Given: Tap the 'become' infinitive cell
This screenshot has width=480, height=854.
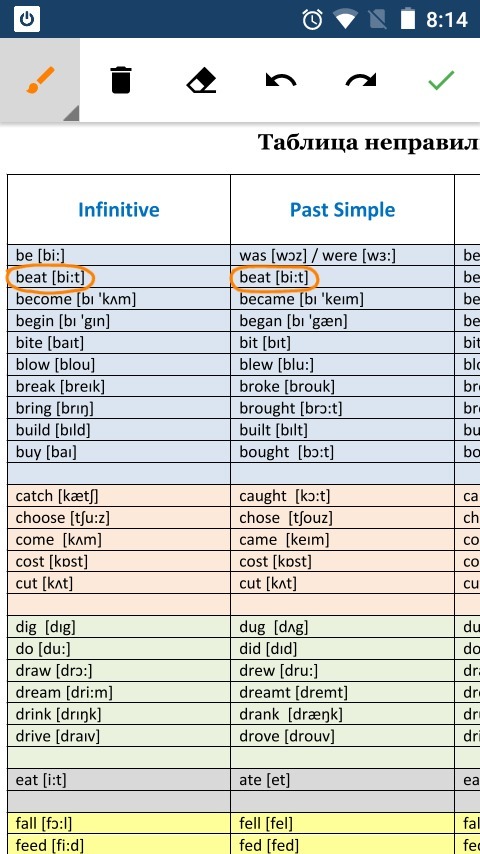Looking at the screenshot, I should click(x=119, y=299).
